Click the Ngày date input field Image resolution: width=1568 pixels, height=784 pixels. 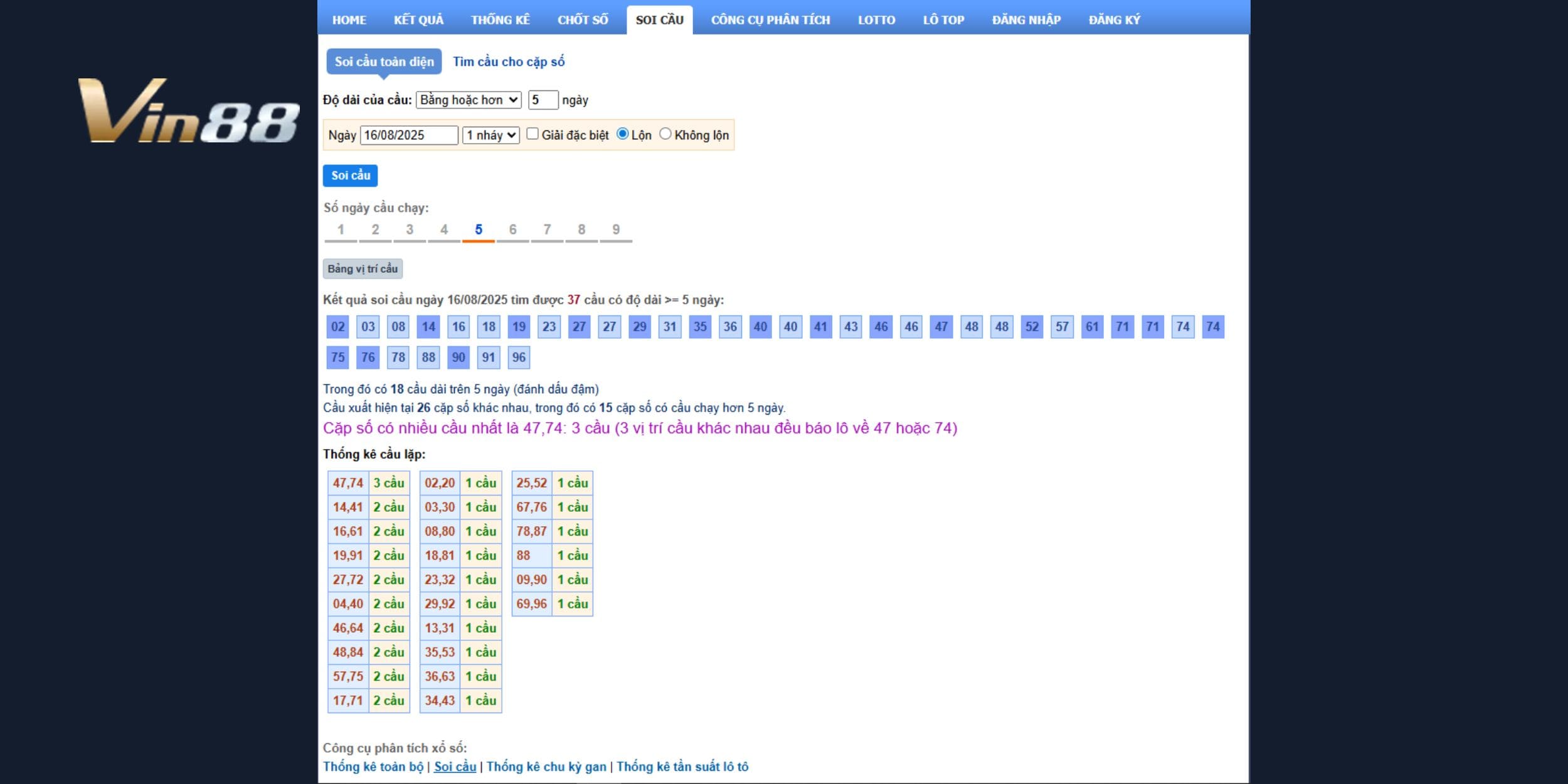409,135
